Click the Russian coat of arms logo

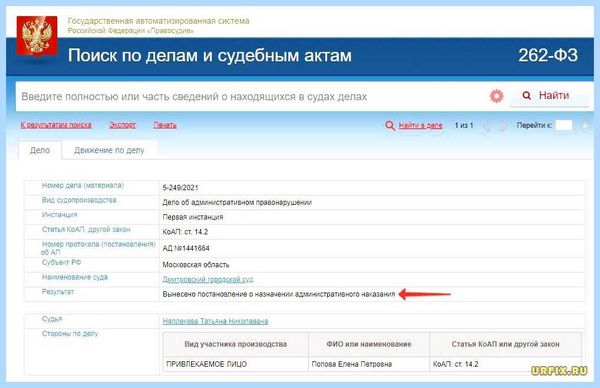tap(37, 36)
